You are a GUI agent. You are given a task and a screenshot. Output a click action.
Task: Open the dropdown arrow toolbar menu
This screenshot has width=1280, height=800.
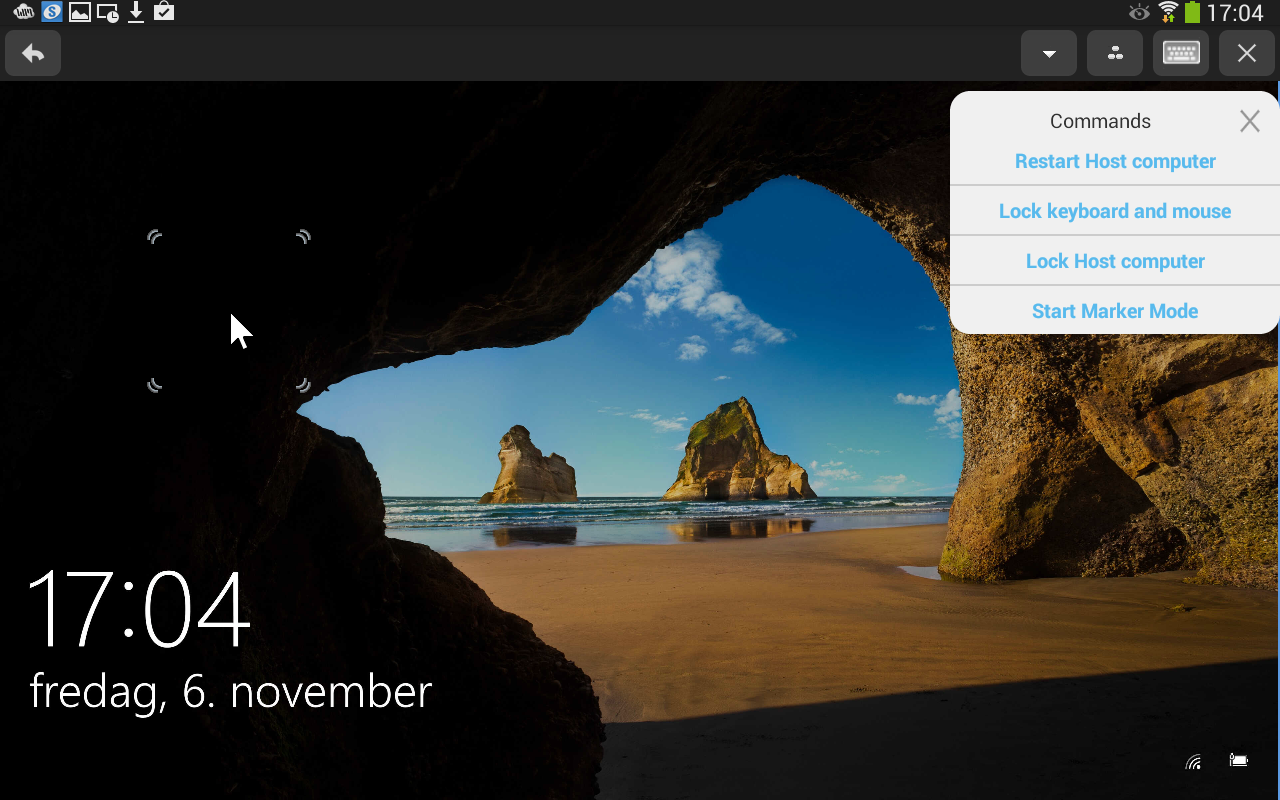tap(1049, 53)
